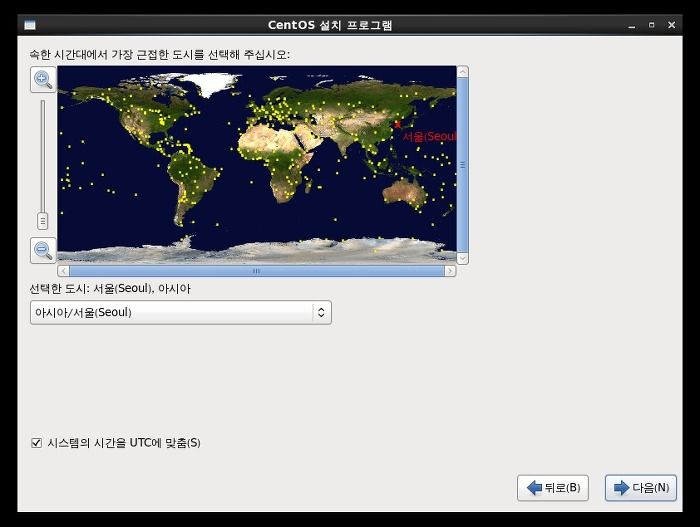Zoom out on the timezone map

tap(43, 250)
